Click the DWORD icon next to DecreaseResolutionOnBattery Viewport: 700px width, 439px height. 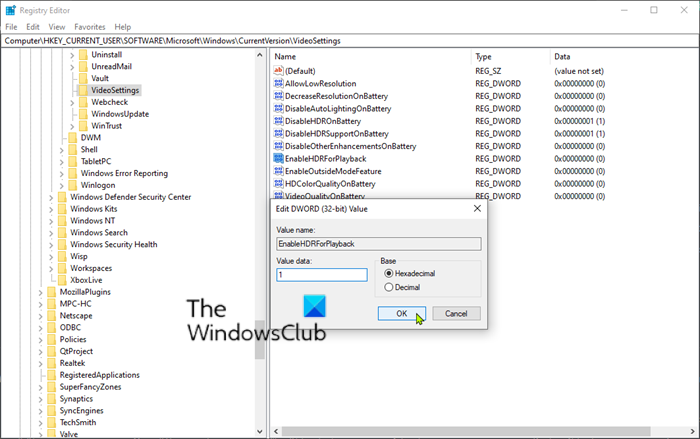[x=279, y=96]
